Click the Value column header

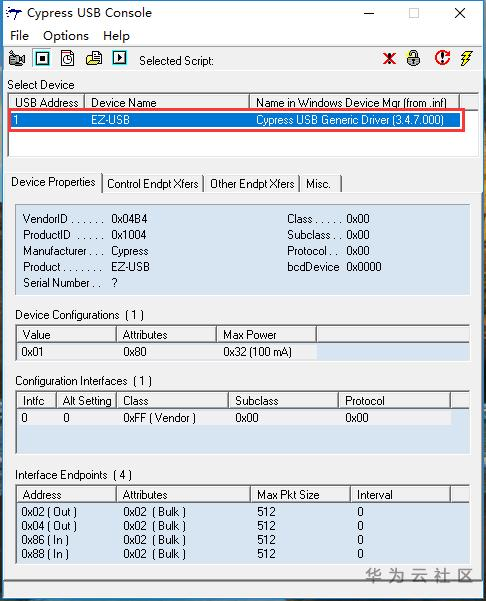[x=66, y=335]
